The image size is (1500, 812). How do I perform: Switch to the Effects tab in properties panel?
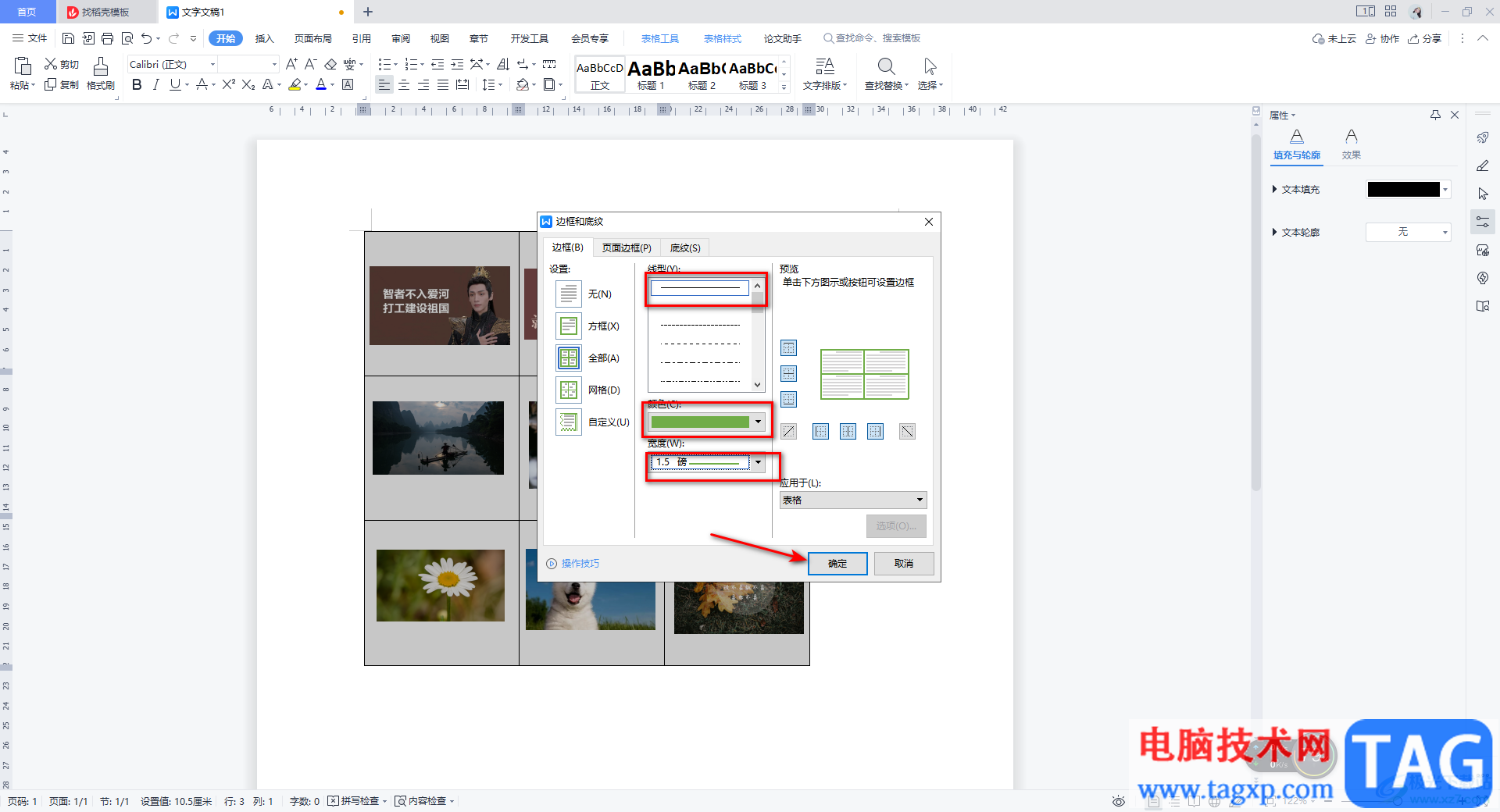tap(1352, 144)
